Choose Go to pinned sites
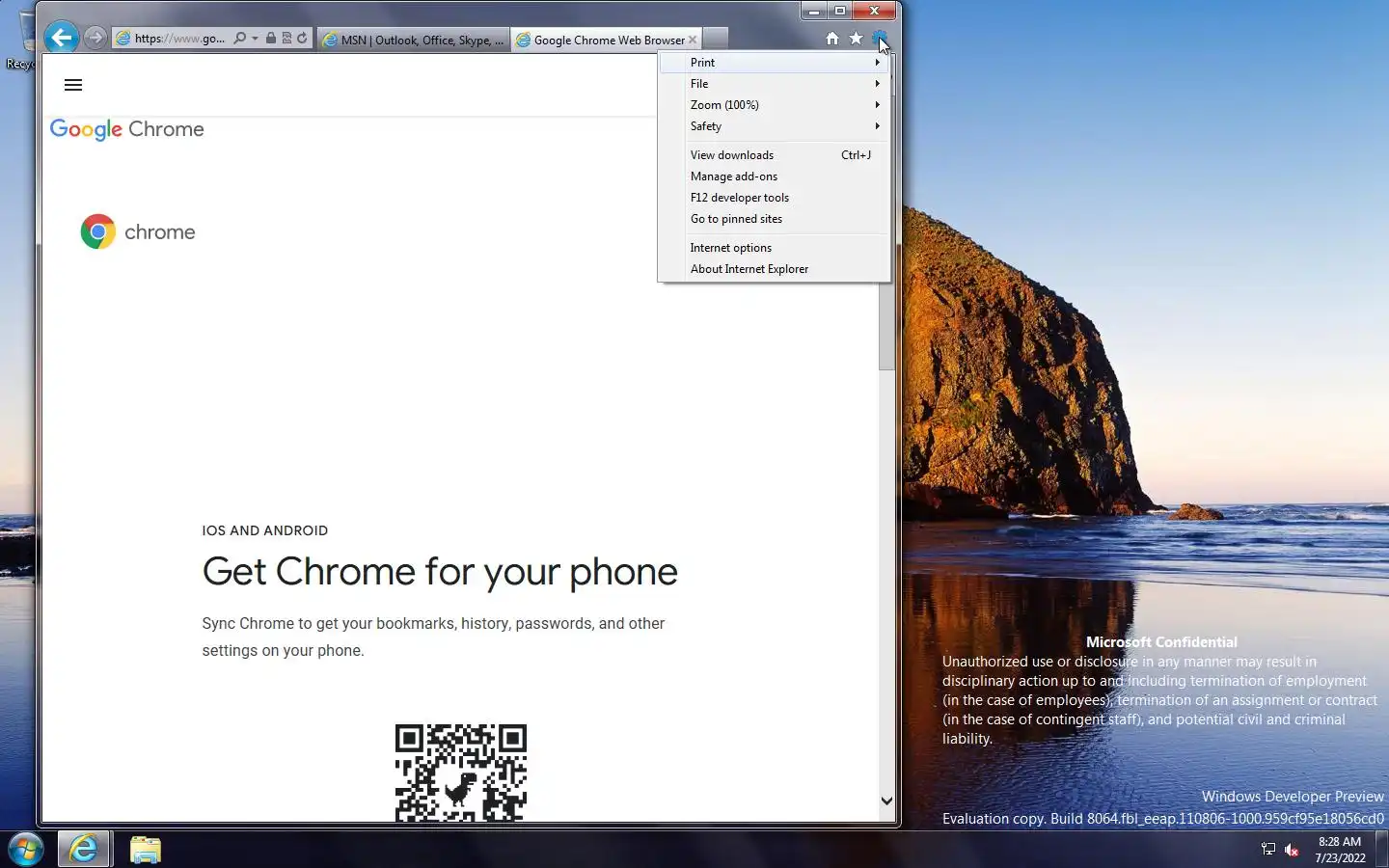Viewport: 1389px width, 868px height. (775, 219)
